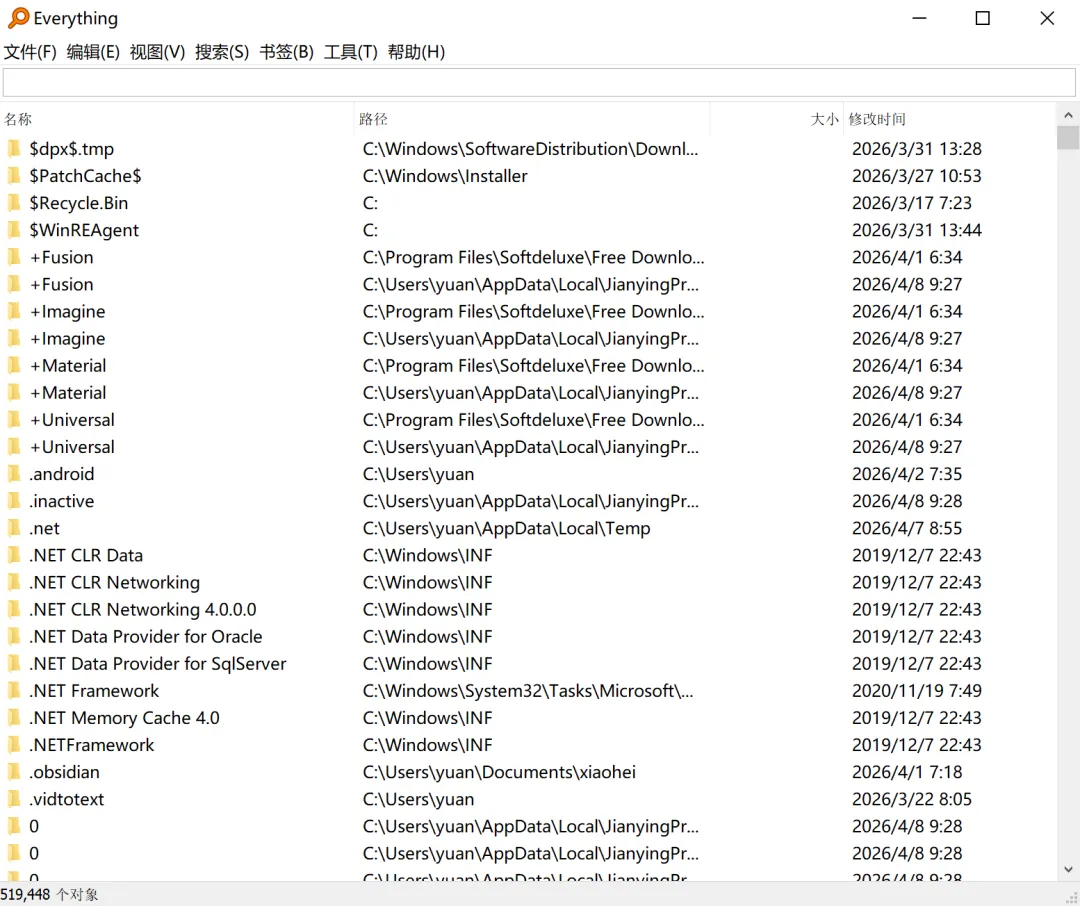Select the $WinREAgent folder name
Screen dimensions: 1080x906
coord(84,230)
